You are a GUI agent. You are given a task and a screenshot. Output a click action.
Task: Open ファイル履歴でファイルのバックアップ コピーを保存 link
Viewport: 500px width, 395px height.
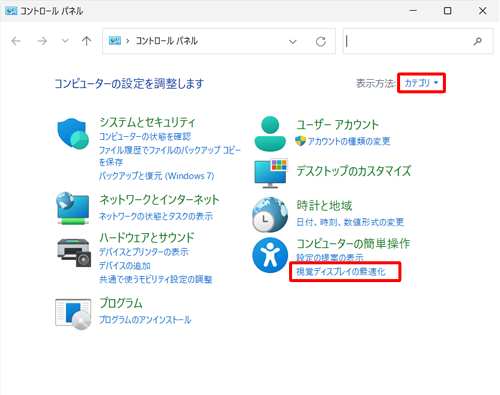click(170, 156)
